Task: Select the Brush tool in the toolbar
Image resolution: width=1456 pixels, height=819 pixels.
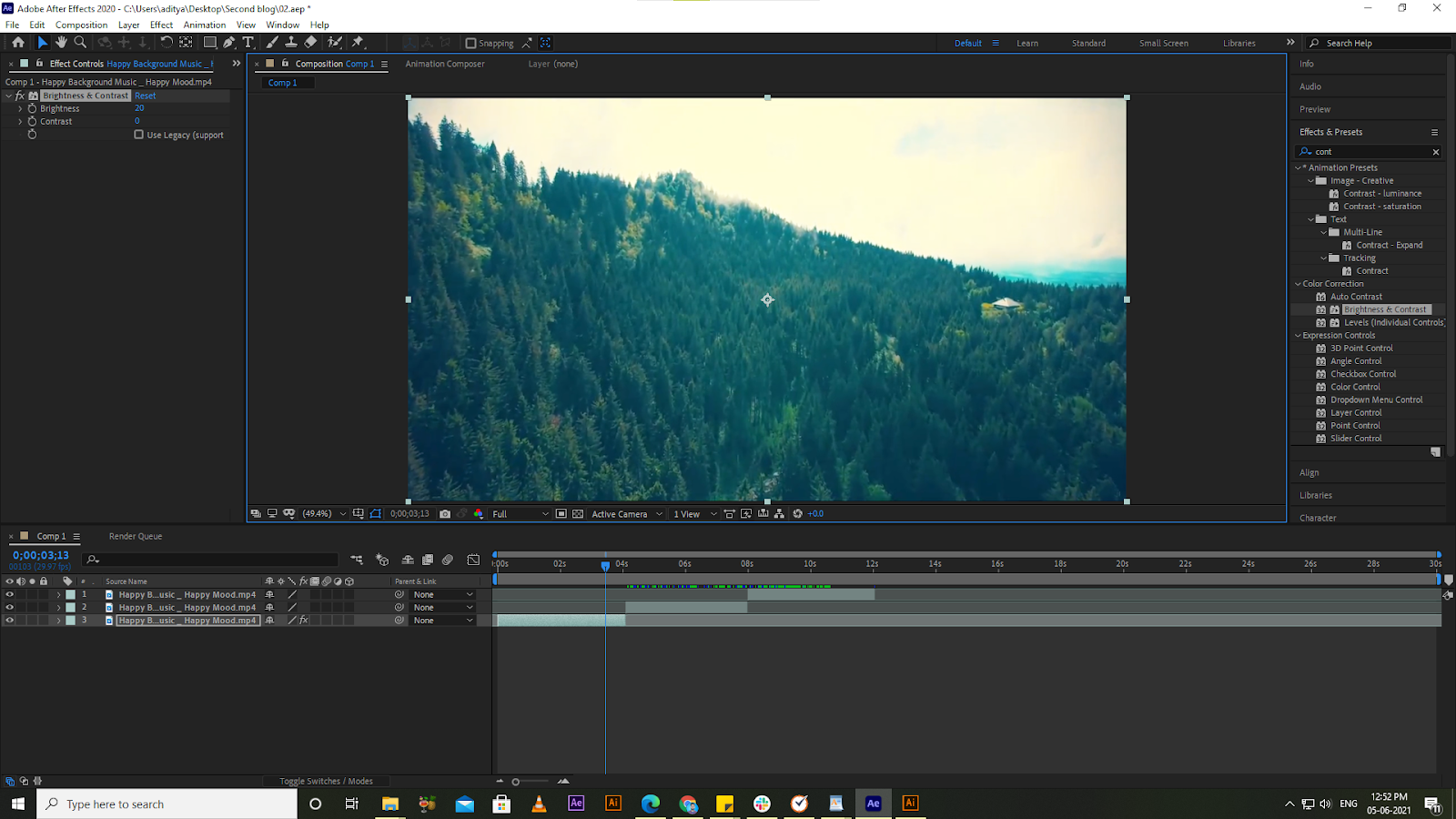Action: click(271, 42)
